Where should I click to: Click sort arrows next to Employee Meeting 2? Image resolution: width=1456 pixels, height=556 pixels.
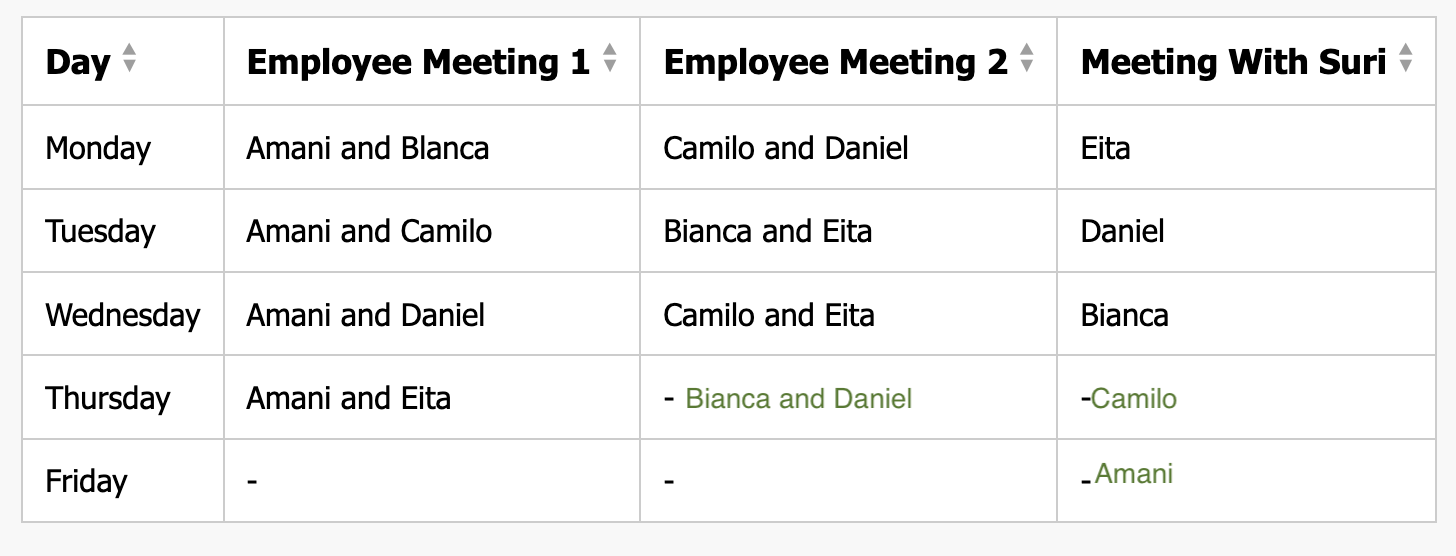click(1026, 60)
